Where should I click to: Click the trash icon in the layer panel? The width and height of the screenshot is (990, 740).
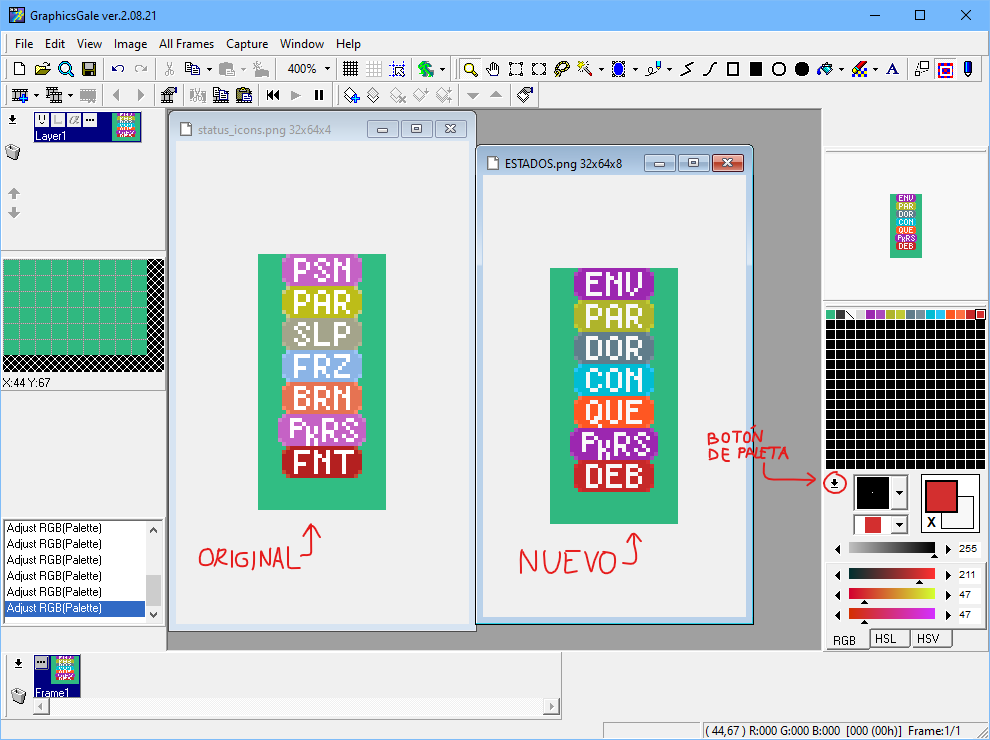[12, 152]
